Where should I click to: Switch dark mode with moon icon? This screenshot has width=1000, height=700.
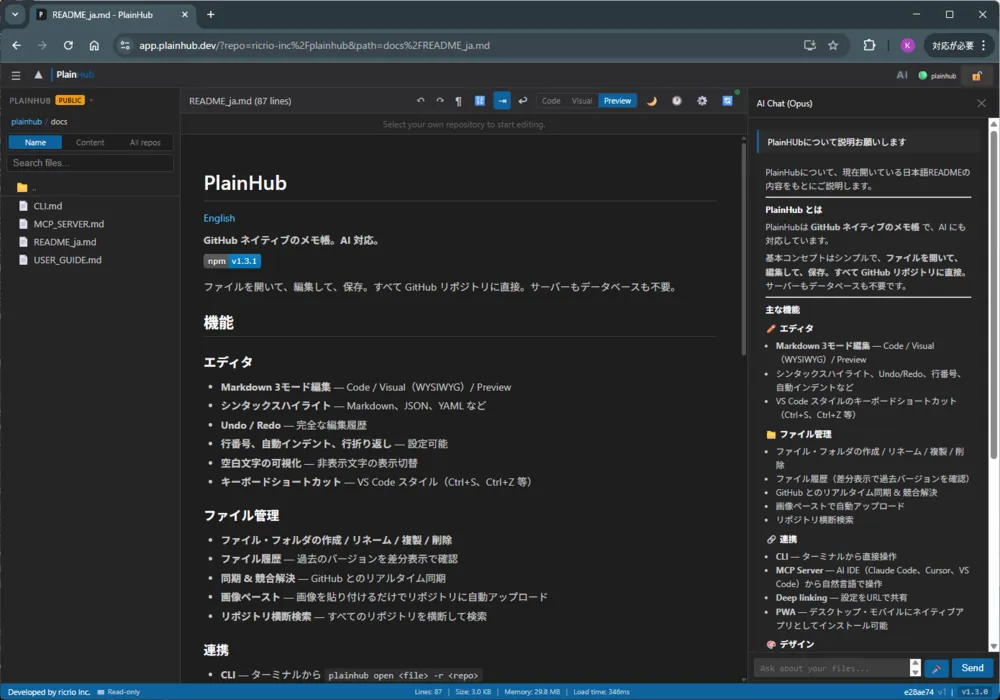pyautogui.click(x=652, y=101)
